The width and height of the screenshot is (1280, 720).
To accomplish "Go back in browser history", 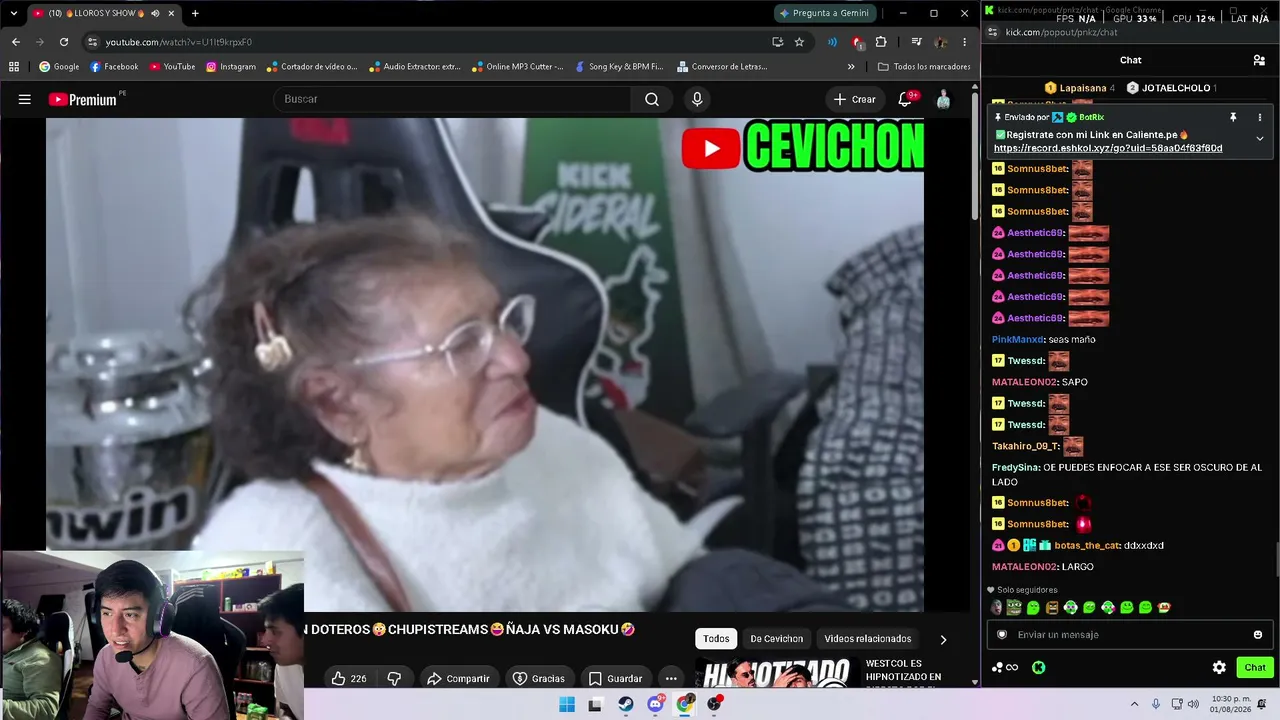I will click(16, 42).
